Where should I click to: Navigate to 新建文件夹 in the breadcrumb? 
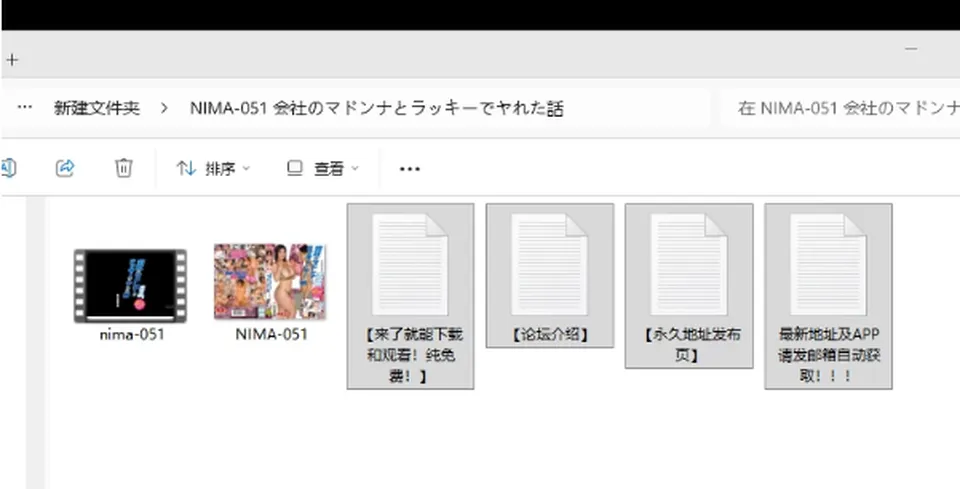click(97, 108)
